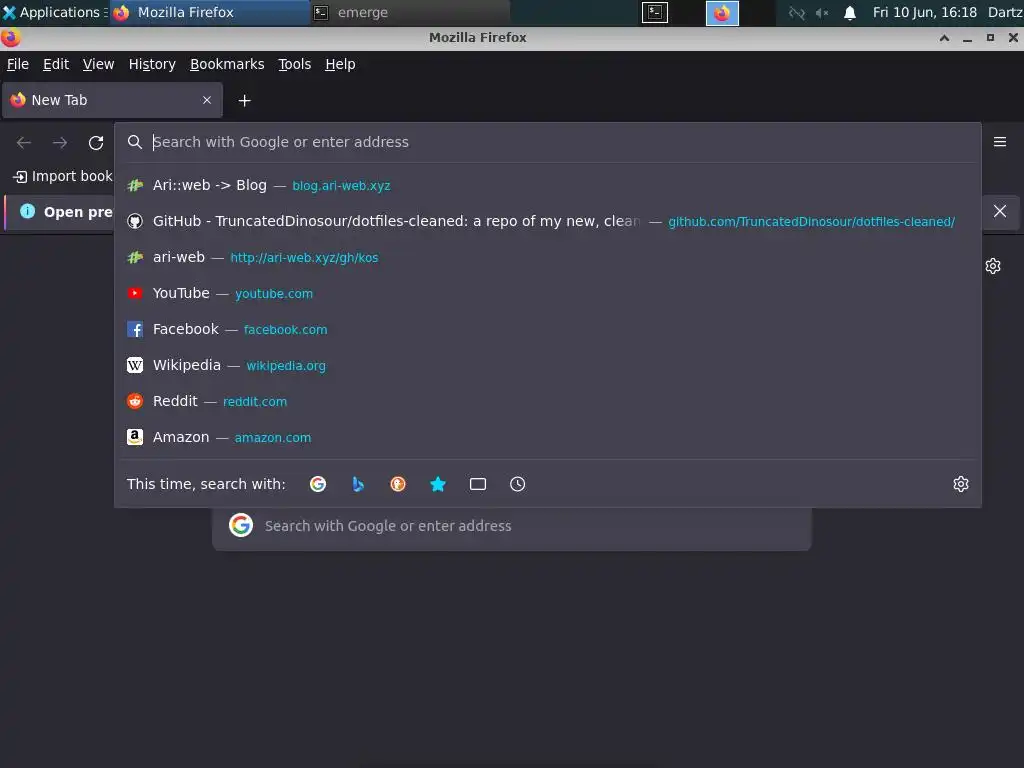Viewport: 1024px width, 768px height.
Task: Switch to emerge terminal in taskbar
Action: click(409, 12)
